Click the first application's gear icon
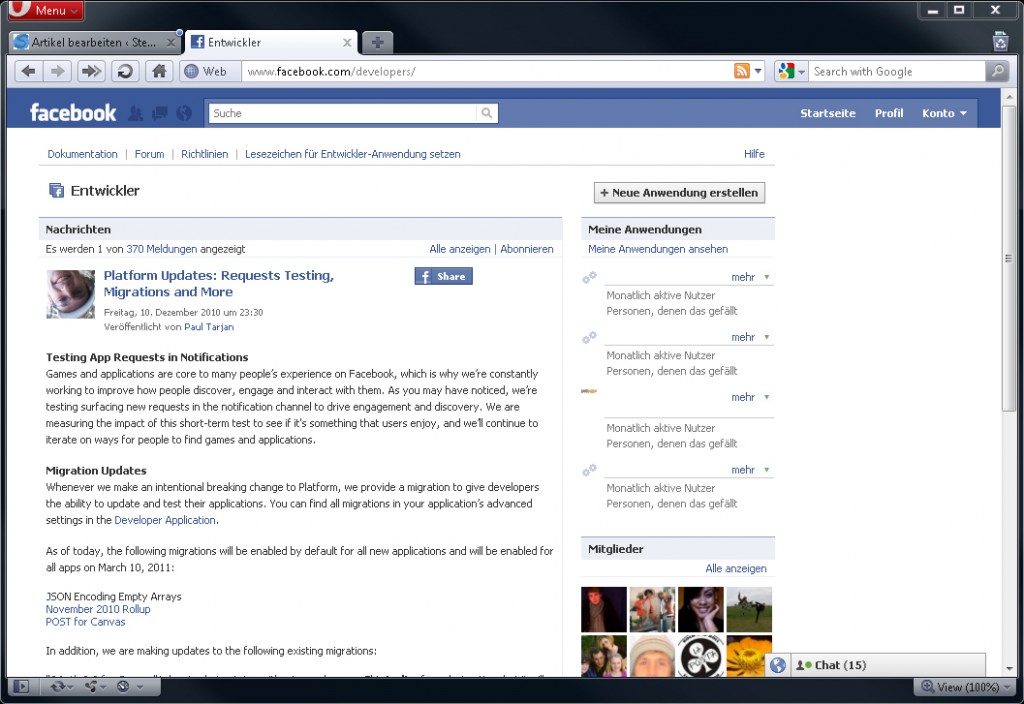 [x=589, y=278]
